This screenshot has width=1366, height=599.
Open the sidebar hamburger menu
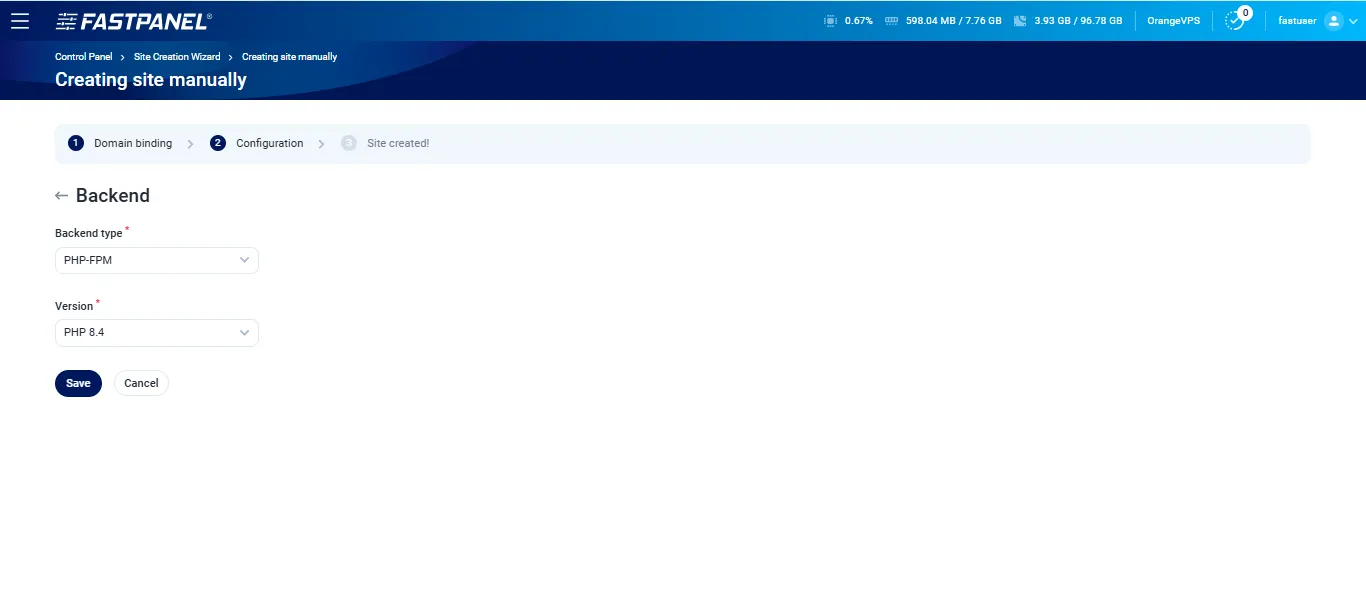tap(20, 21)
